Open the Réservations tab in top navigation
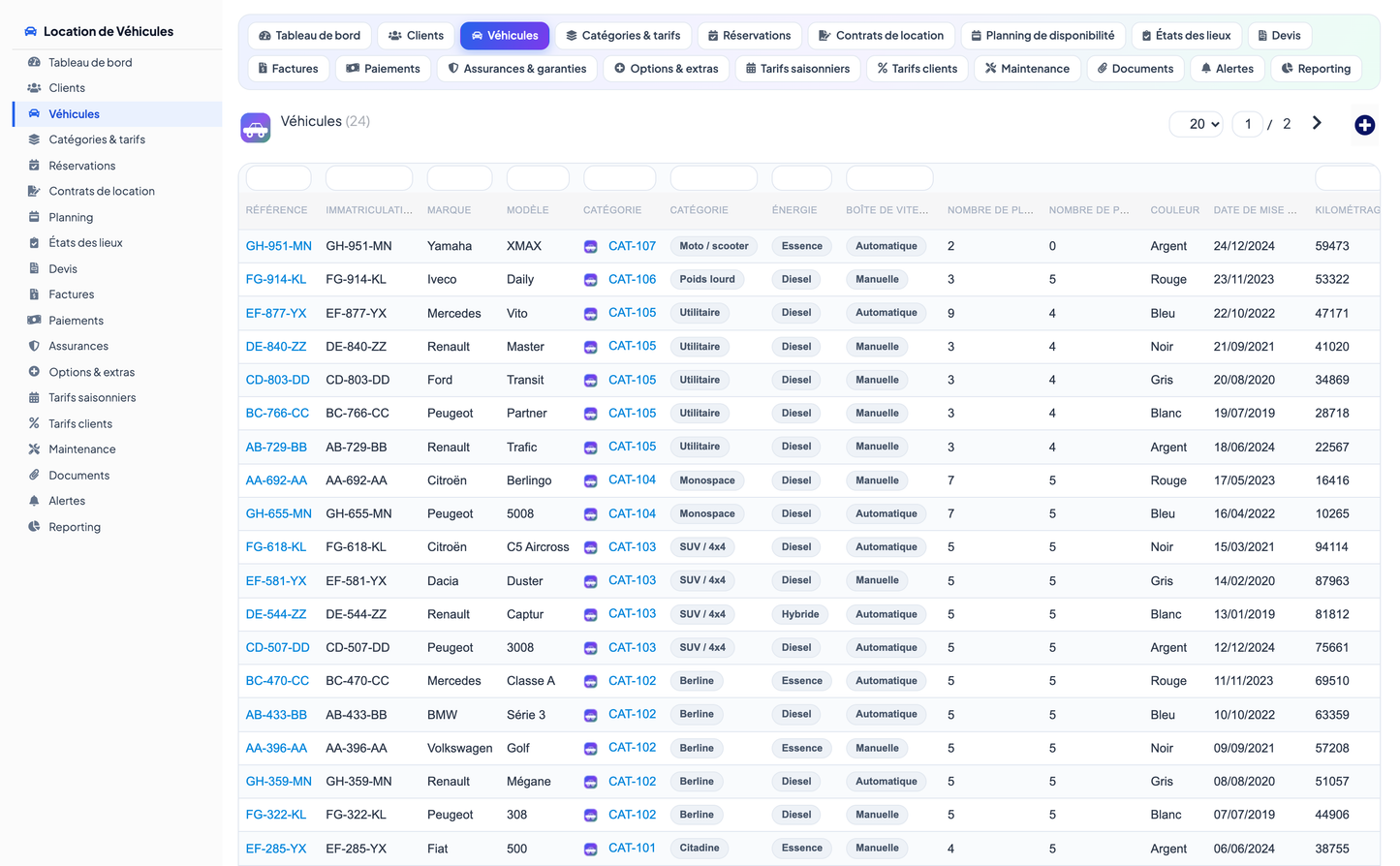The image size is (1400, 866). coord(749,36)
